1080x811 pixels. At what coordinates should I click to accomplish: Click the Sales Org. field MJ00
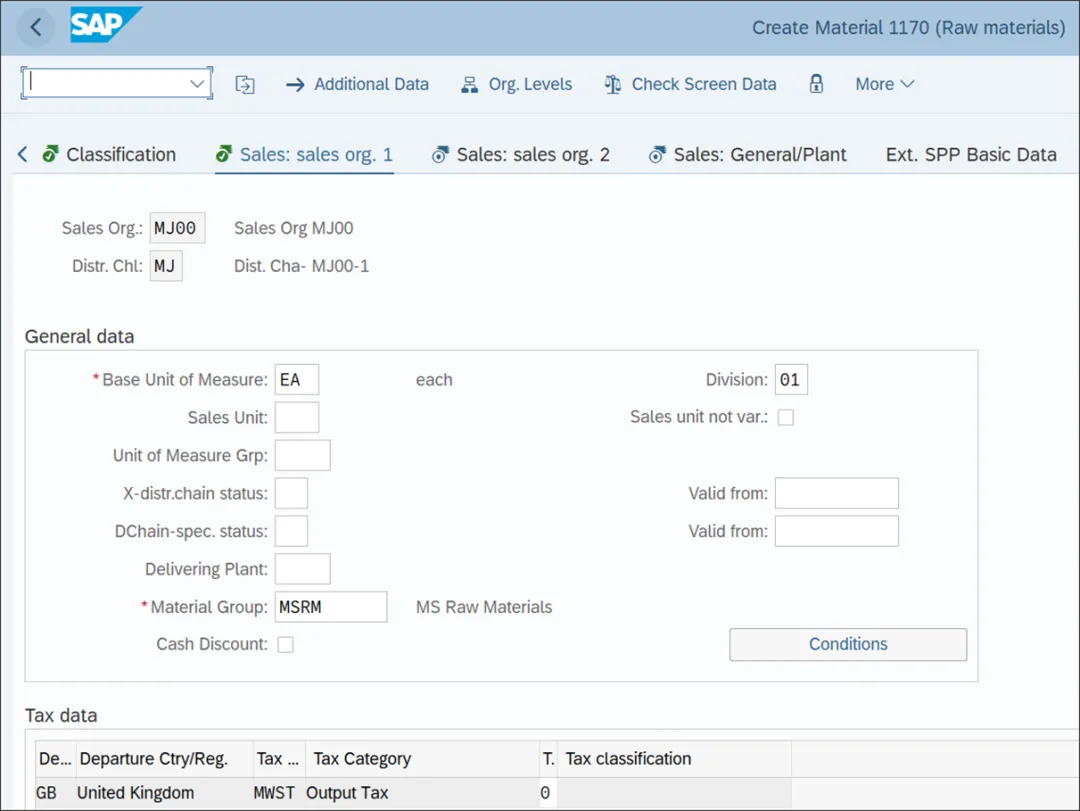177,228
